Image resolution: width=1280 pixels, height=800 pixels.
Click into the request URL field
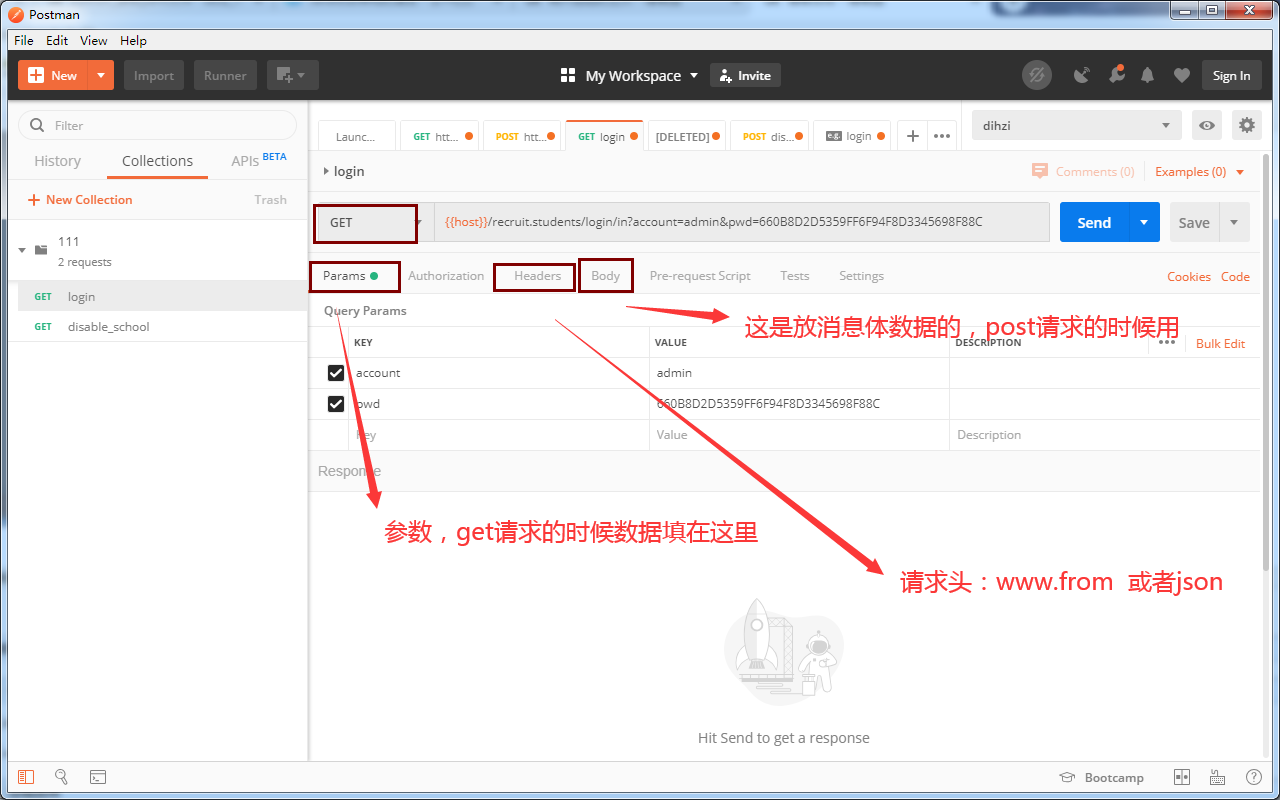coord(742,222)
